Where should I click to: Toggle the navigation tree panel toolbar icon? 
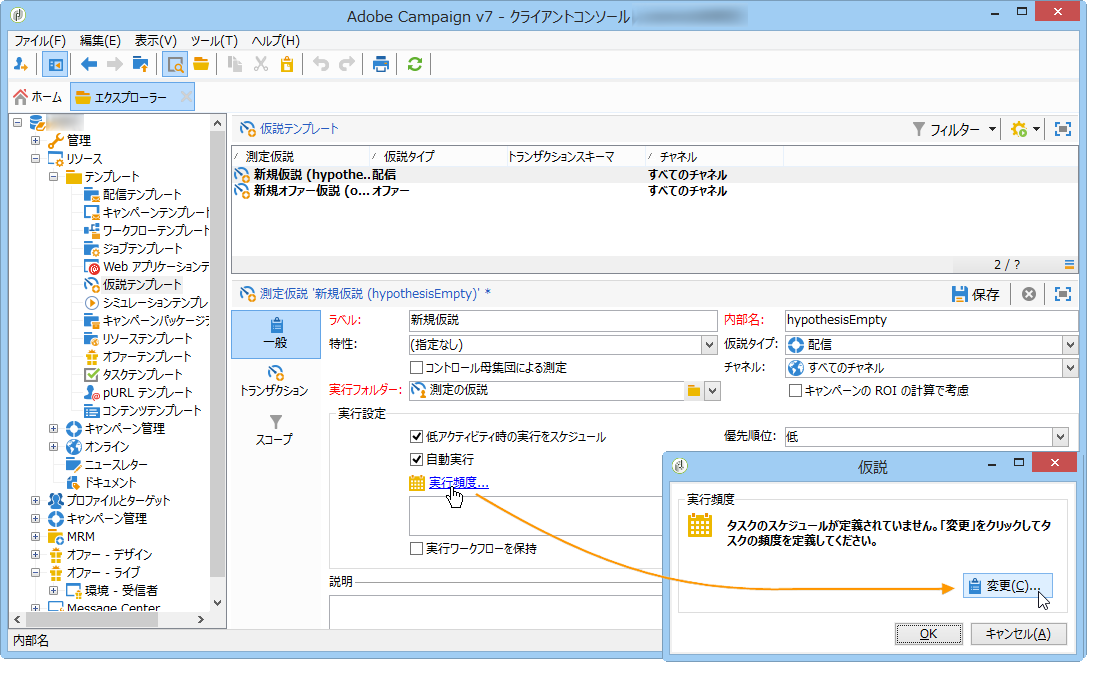click(54, 65)
